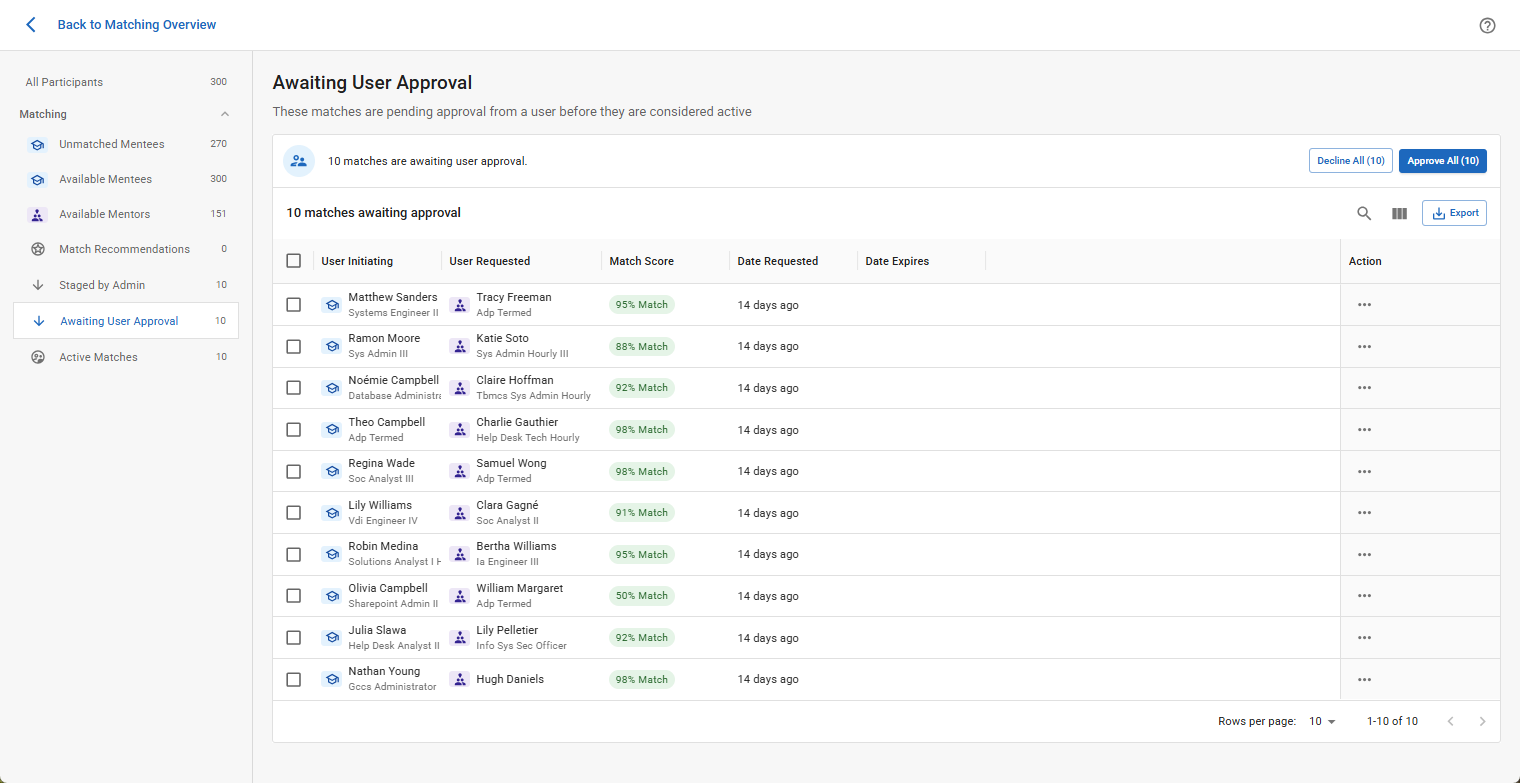Open action menu for Olivia Campbell row
1520x783 pixels.
point(1364,596)
